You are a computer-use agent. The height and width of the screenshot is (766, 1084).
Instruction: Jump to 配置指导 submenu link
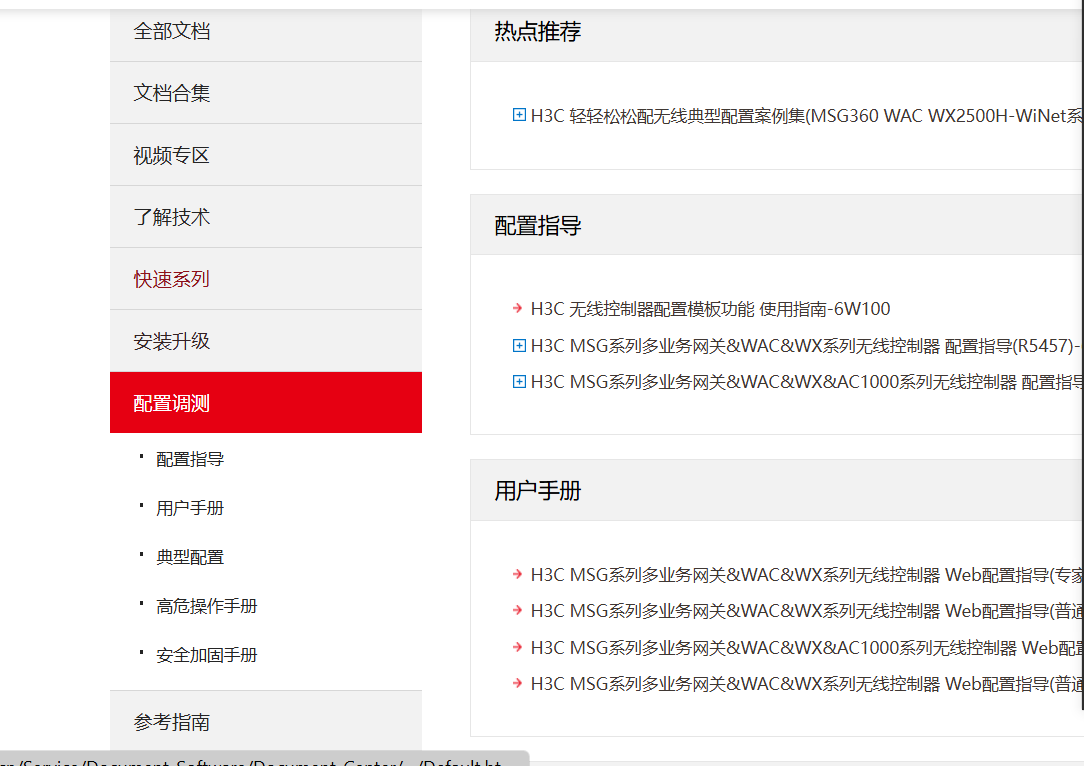point(190,459)
